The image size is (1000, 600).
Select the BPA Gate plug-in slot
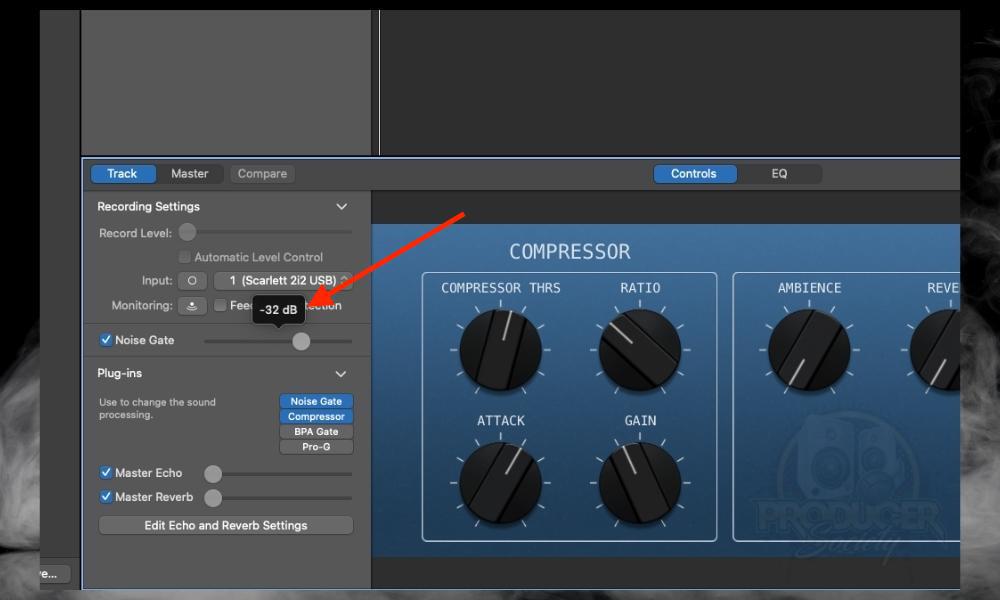[x=316, y=432]
